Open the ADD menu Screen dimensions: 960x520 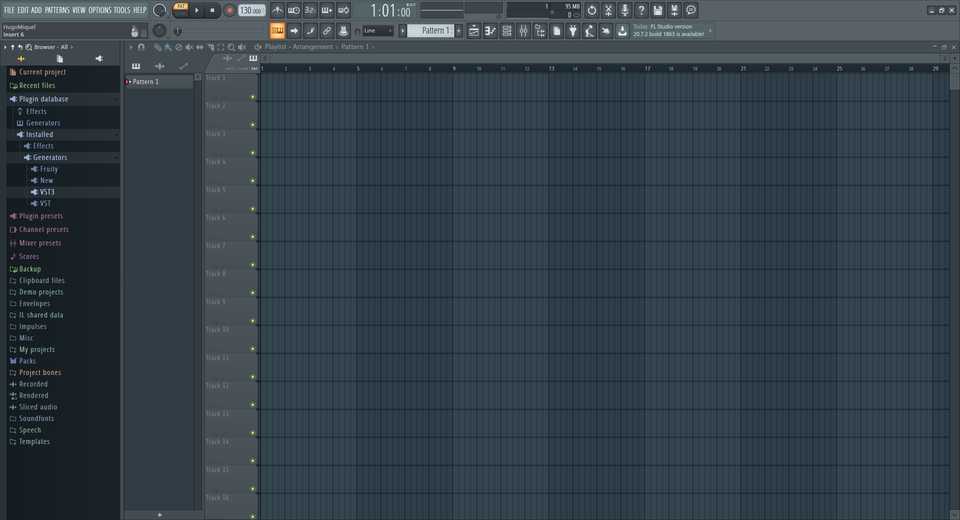(37, 10)
